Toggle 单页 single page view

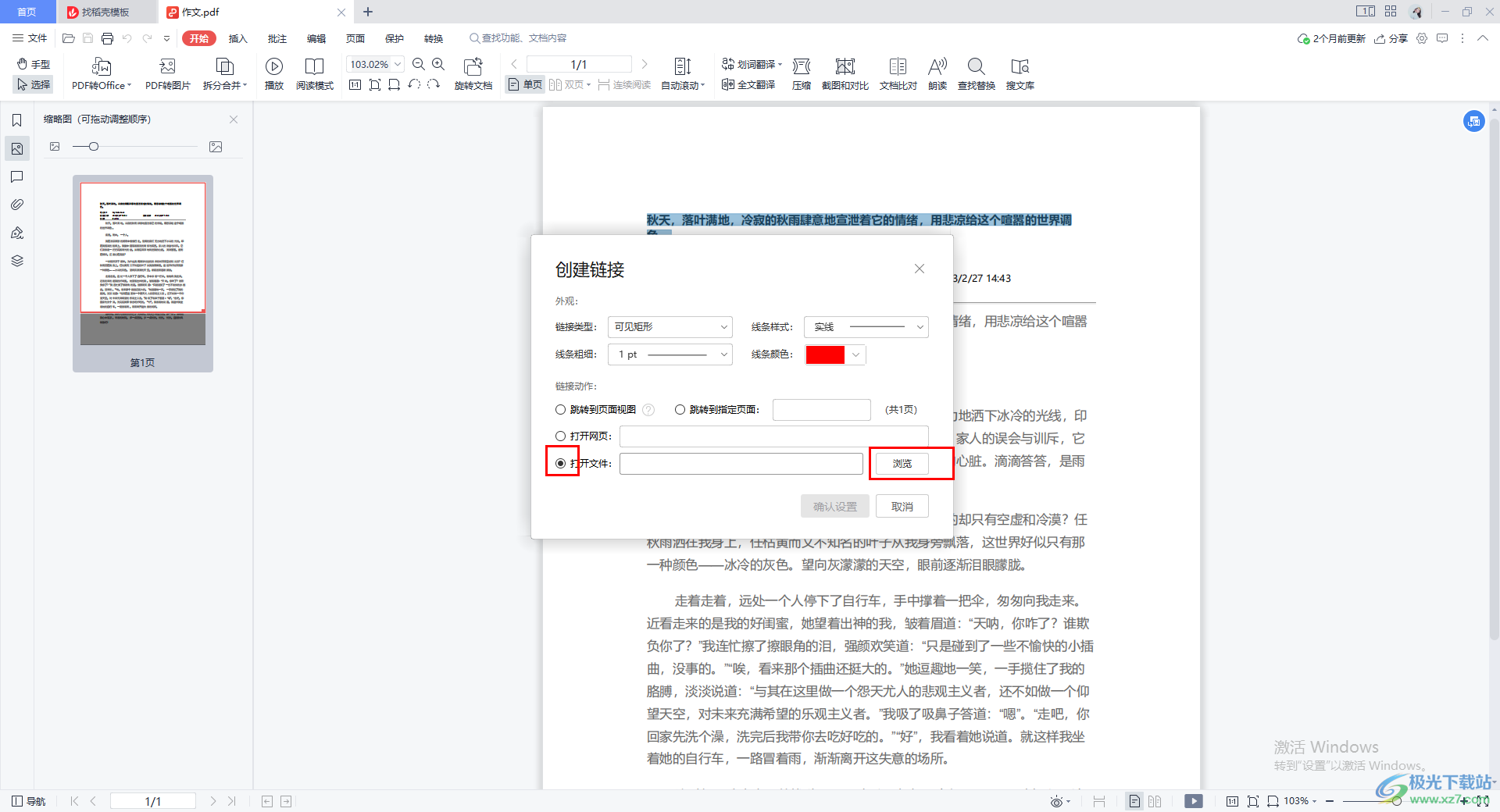525,84
